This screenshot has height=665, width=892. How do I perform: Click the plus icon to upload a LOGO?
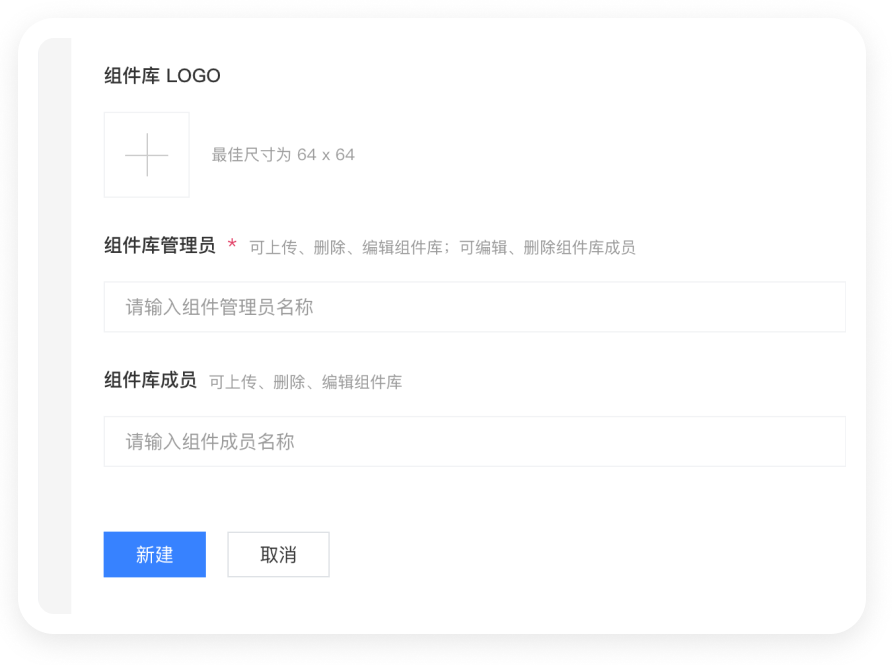(x=147, y=155)
